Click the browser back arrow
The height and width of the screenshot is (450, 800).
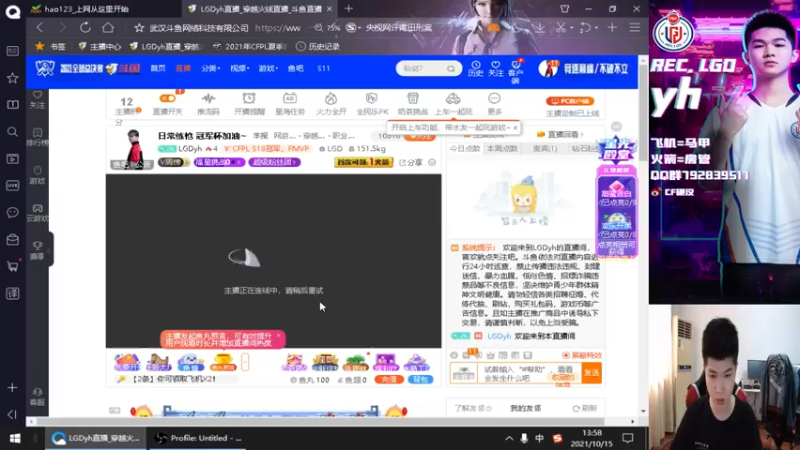coord(40,28)
